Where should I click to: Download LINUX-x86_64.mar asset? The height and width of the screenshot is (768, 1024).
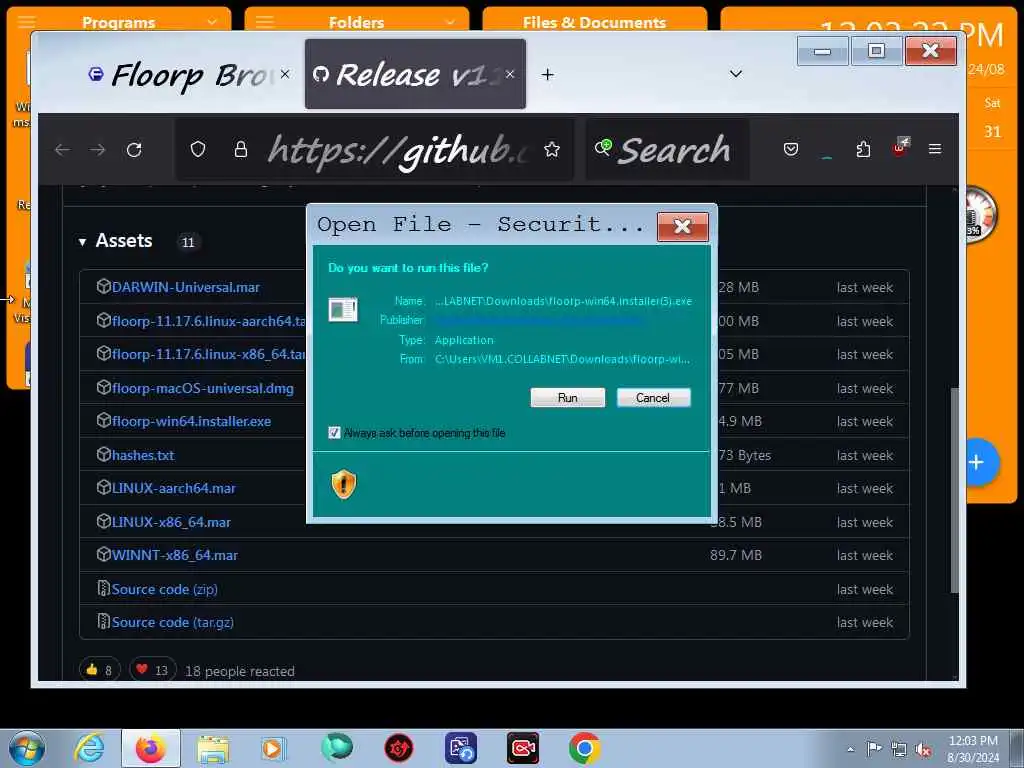pos(171,522)
